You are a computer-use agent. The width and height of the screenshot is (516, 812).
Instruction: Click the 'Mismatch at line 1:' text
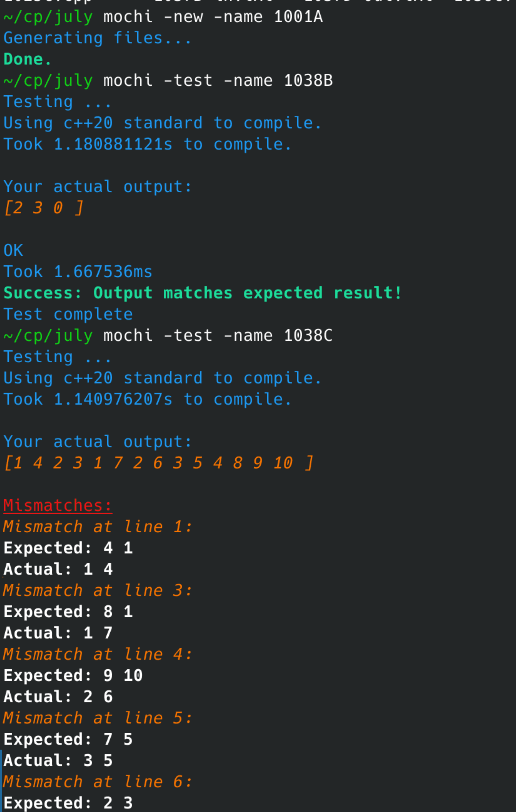point(97,527)
